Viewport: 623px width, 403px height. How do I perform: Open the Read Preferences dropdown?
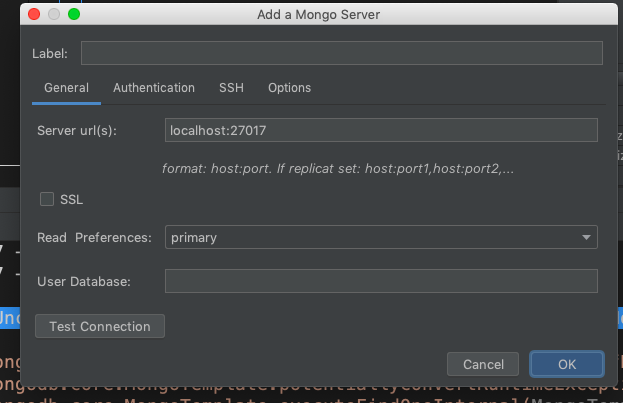pyautogui.click(x=381, y=237)
